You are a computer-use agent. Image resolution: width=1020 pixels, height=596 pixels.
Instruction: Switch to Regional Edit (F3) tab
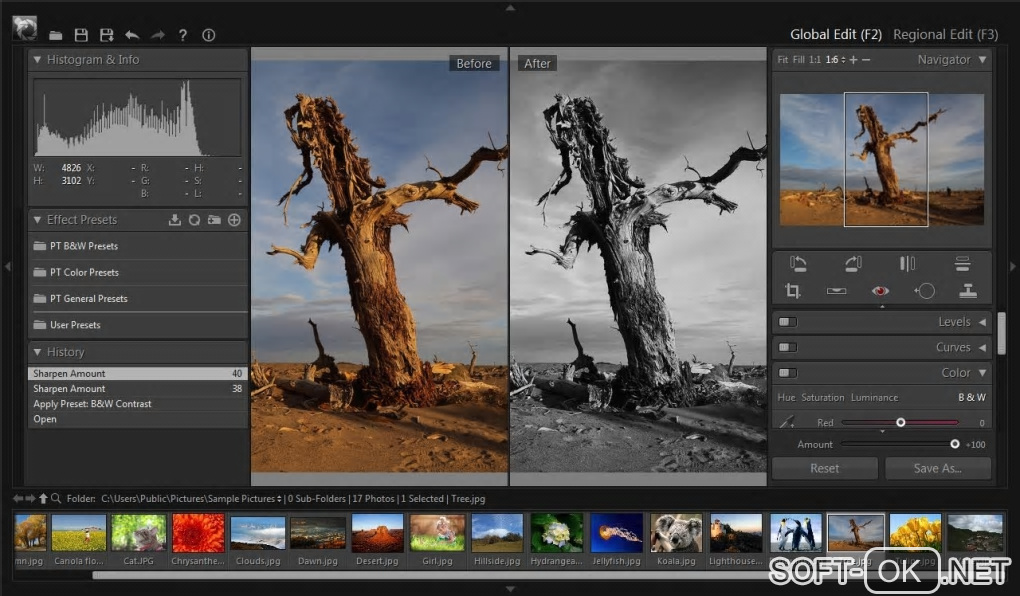(945, 34)
